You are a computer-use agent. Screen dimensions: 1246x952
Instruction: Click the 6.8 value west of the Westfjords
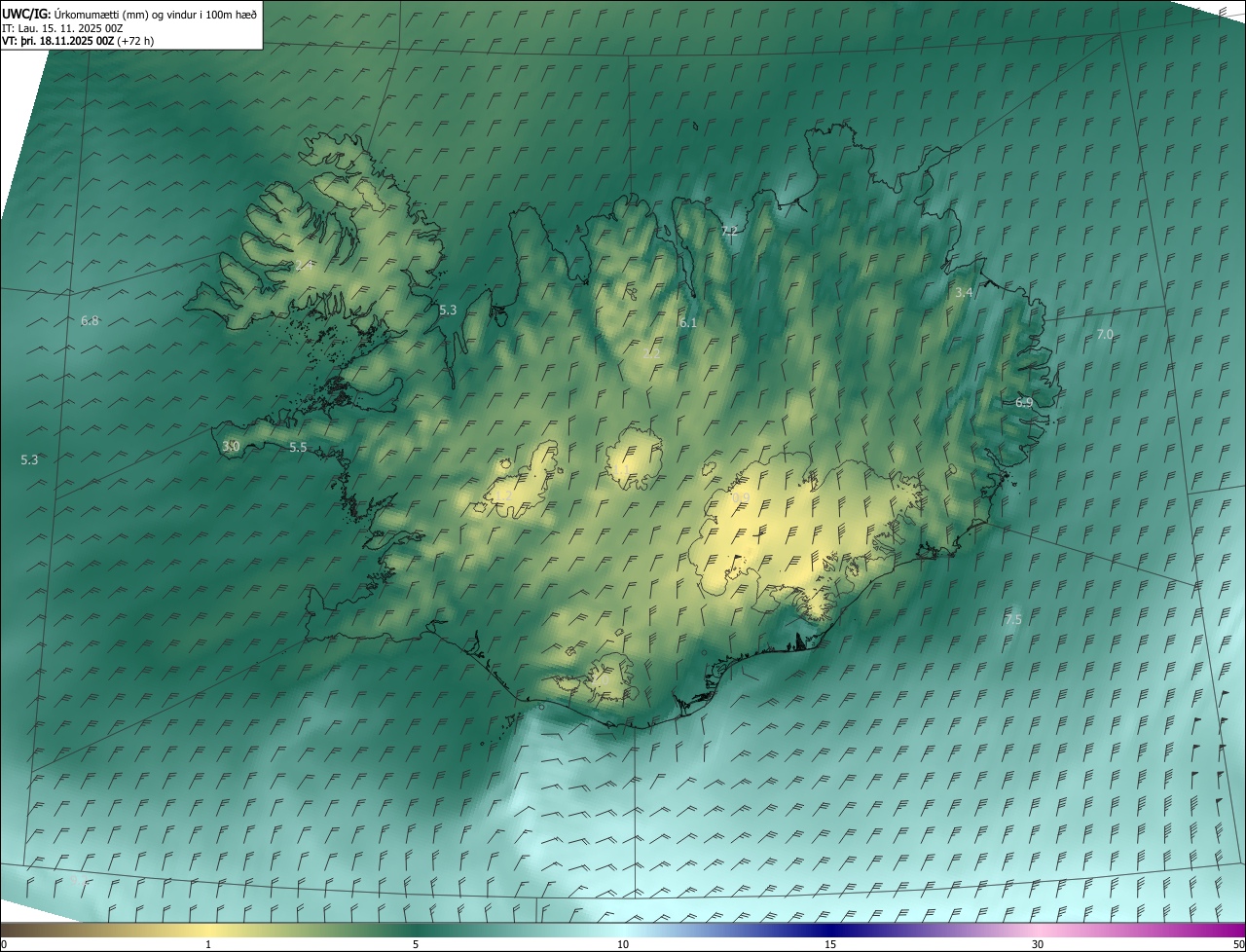90,320
